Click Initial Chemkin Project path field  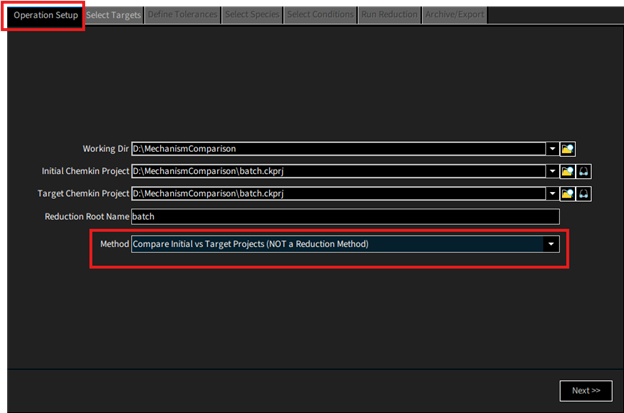[x=338, y=171]
